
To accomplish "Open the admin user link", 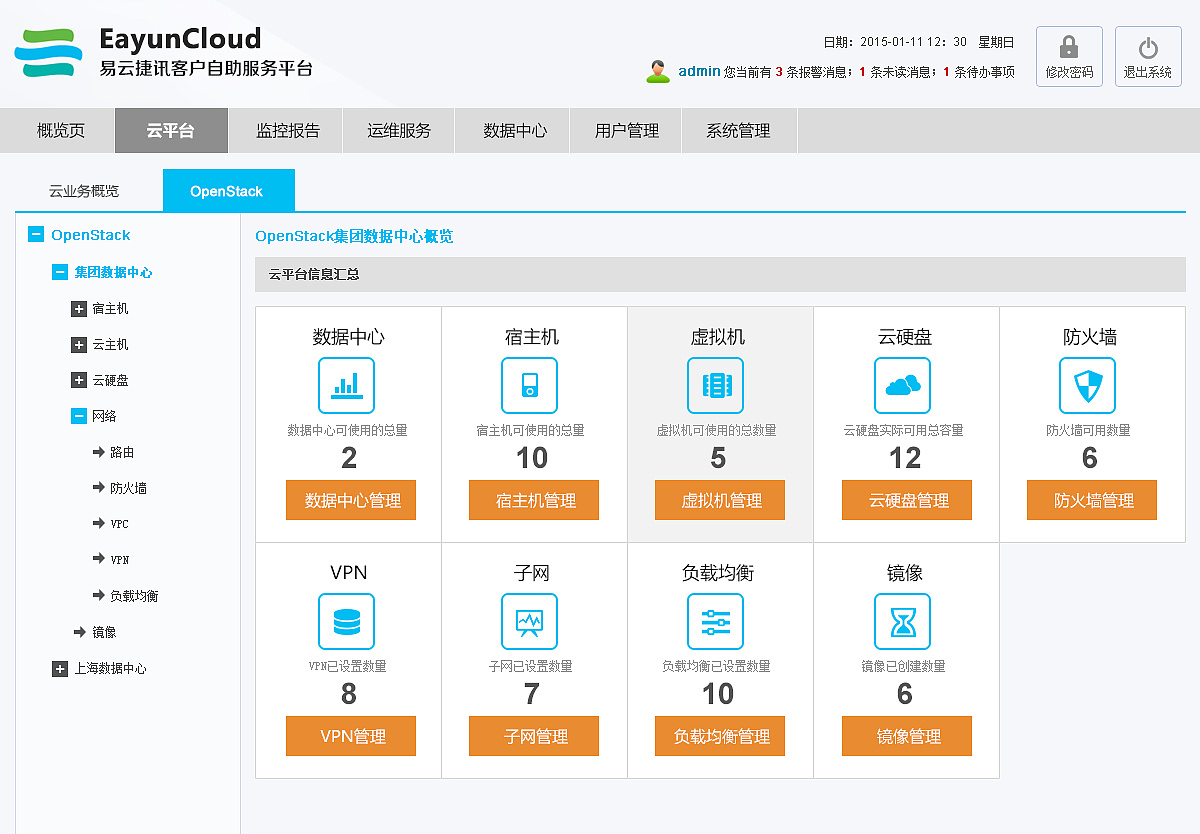I will 698,71.
